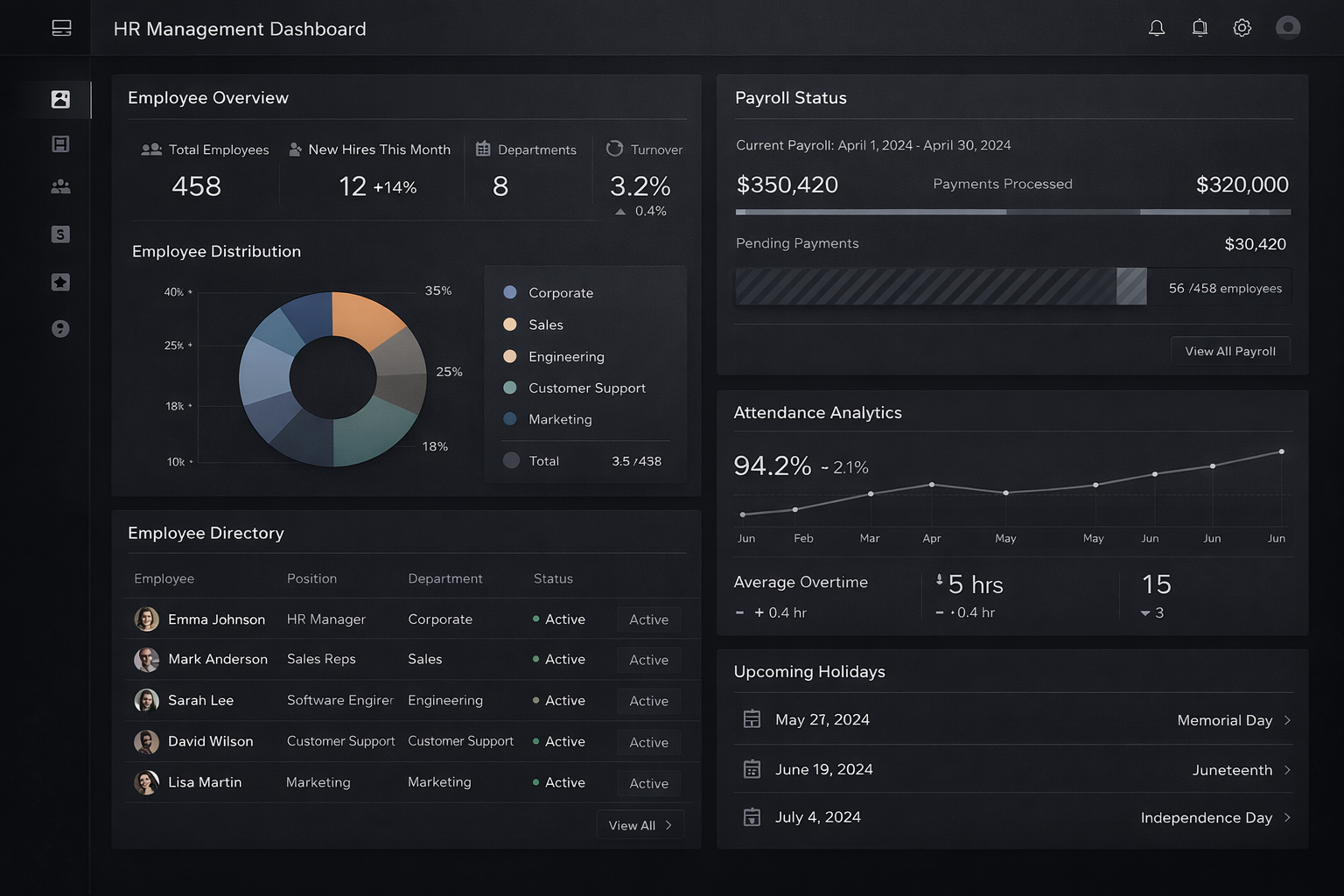This screenshot has height=896, width=1344.
Task: Sort by the Department column header
Action: (x=444, y=578)
